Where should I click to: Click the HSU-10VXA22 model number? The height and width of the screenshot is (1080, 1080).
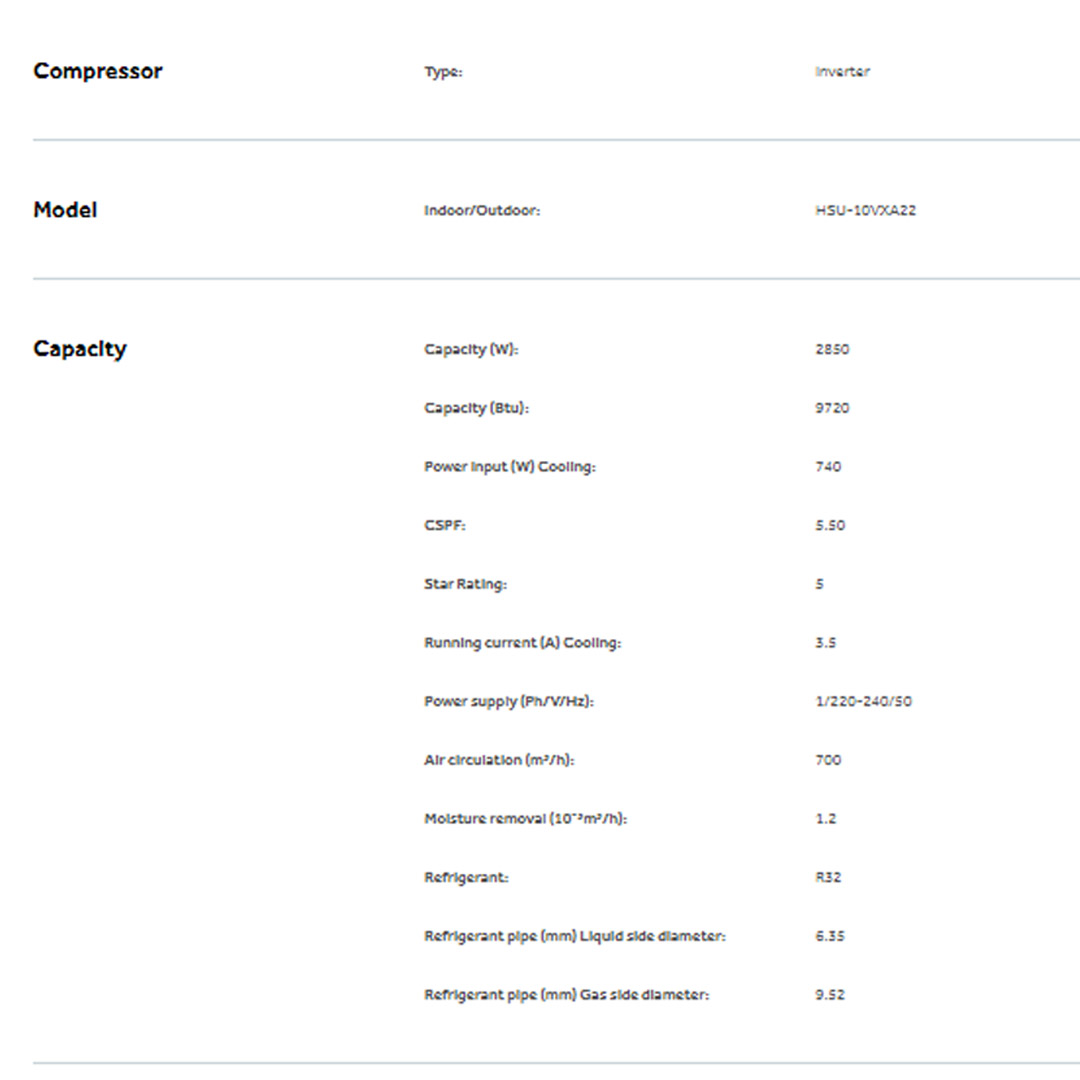(865, 211)
